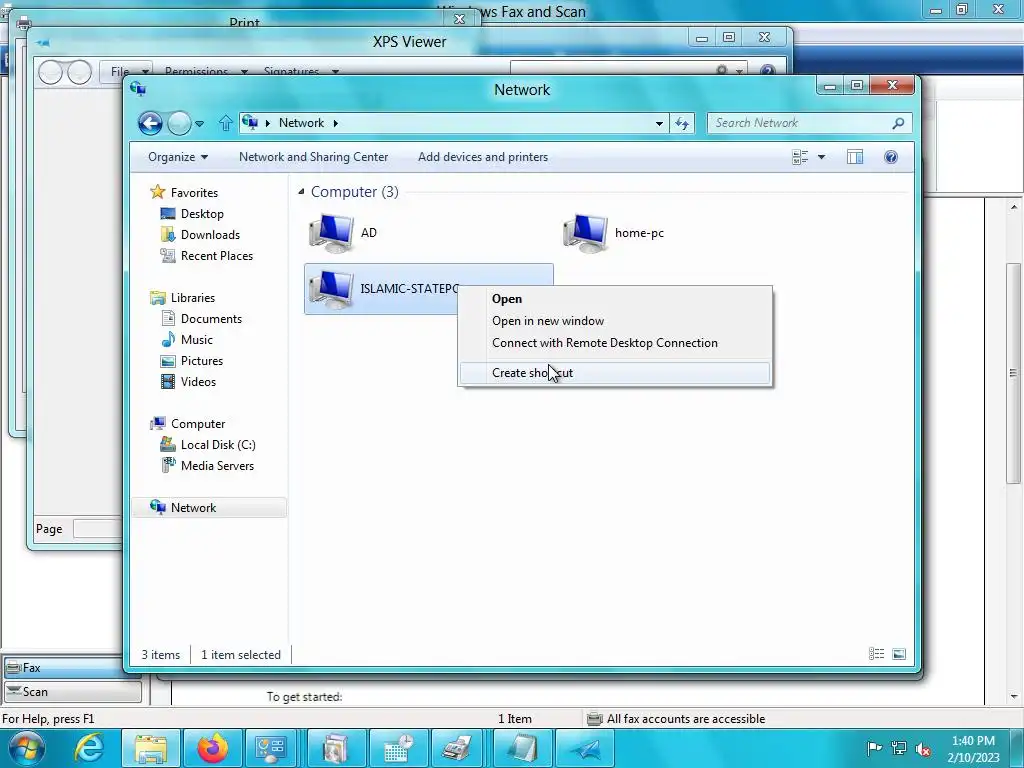Refresh the Network folder view
The height and width of the screenshot is (768, 1024).
pos(682,123)
